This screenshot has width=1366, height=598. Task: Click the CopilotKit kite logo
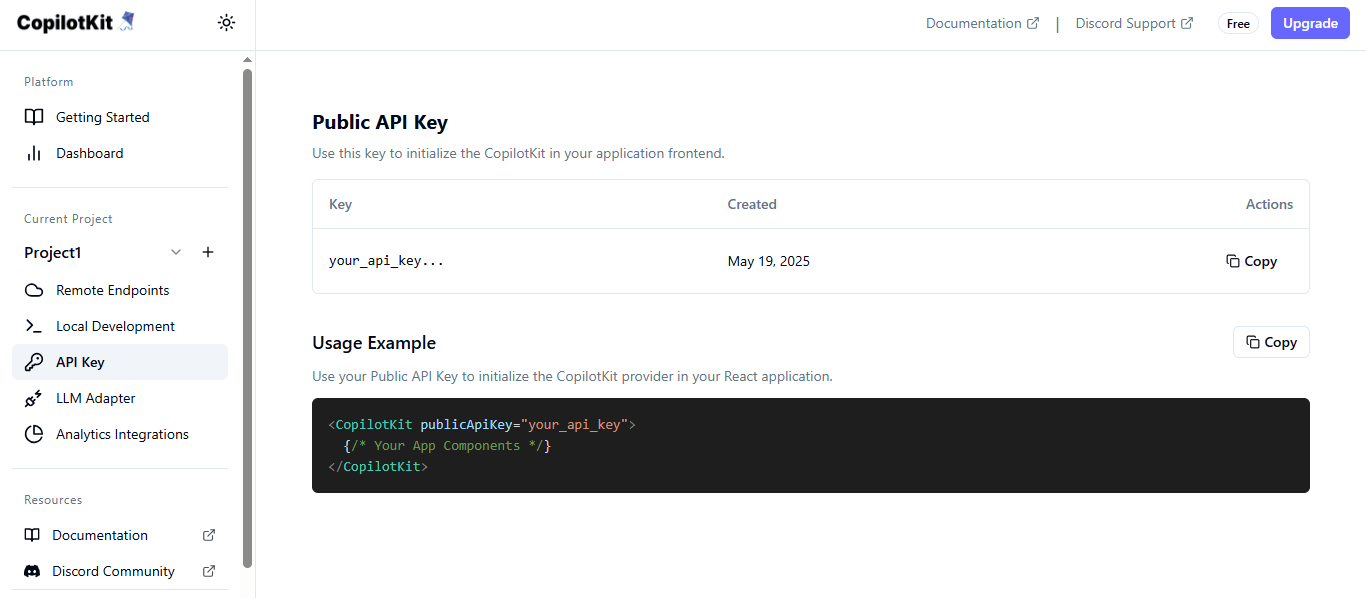point(126,22)
